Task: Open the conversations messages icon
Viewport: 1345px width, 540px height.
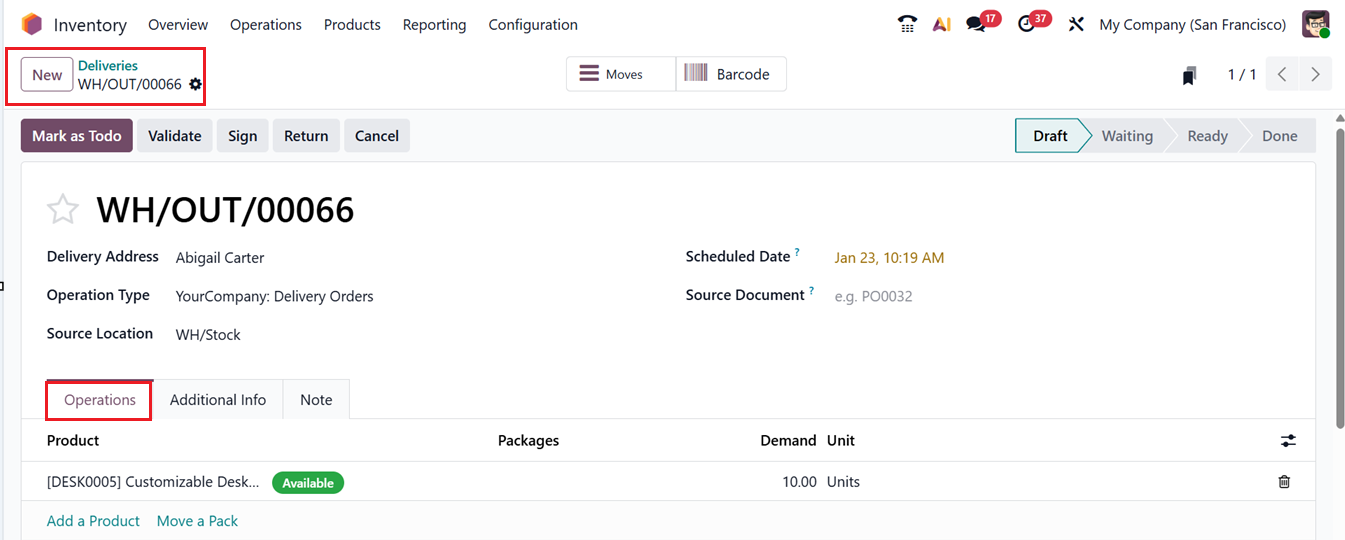Action: click(x=976, y=24)
